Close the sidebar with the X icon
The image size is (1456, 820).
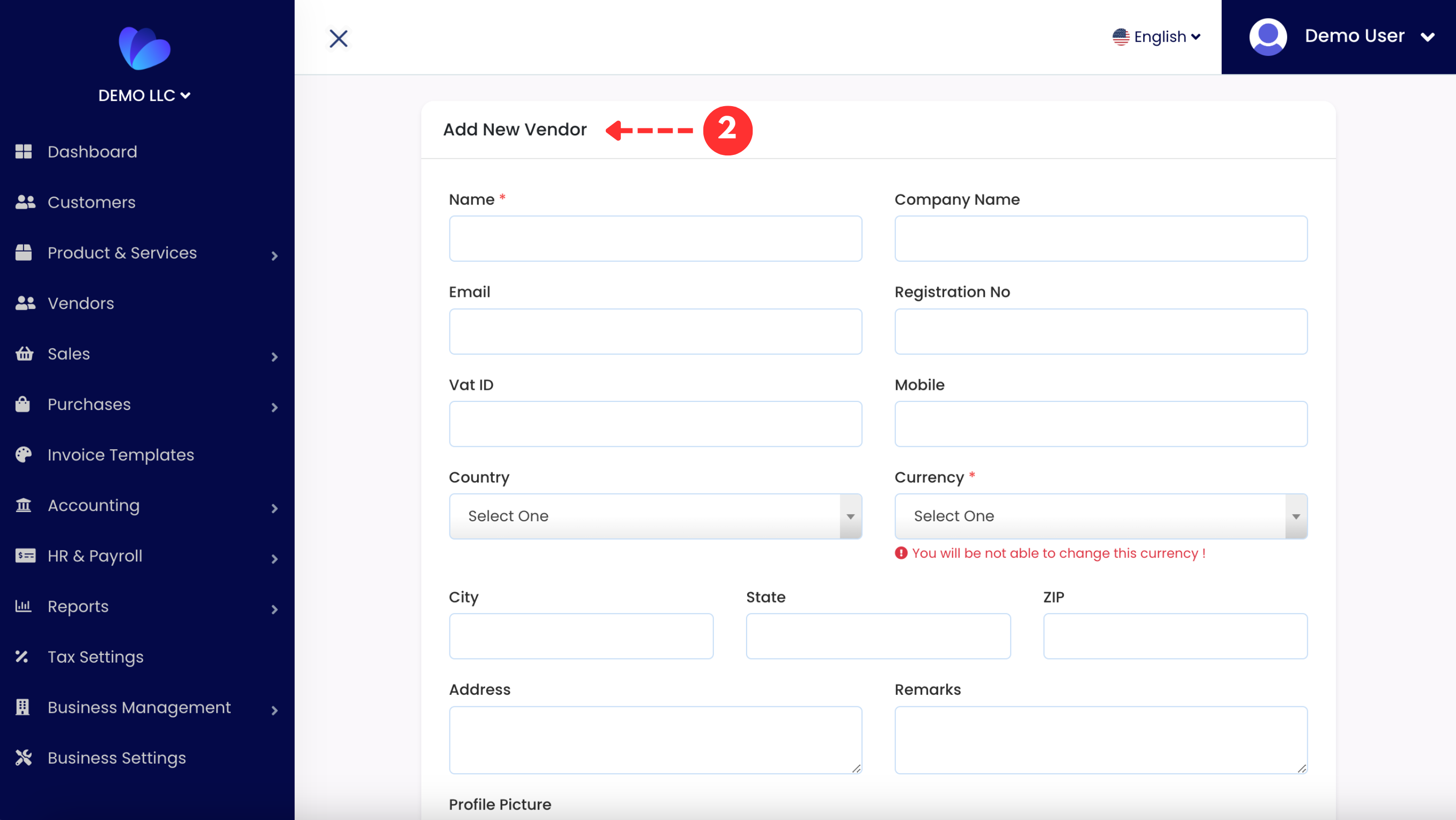[x=338, y=38]
